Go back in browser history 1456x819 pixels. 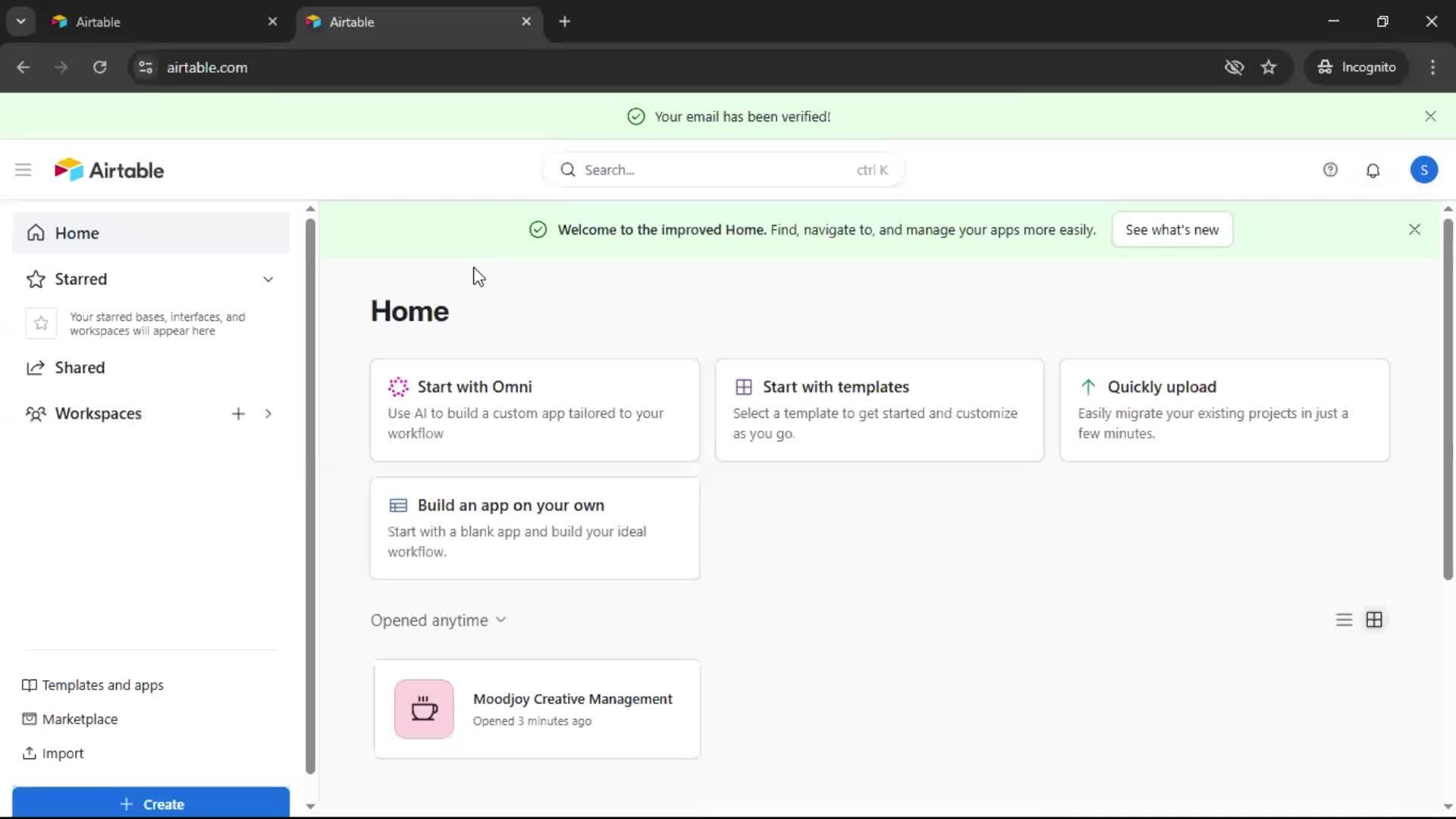24,67
